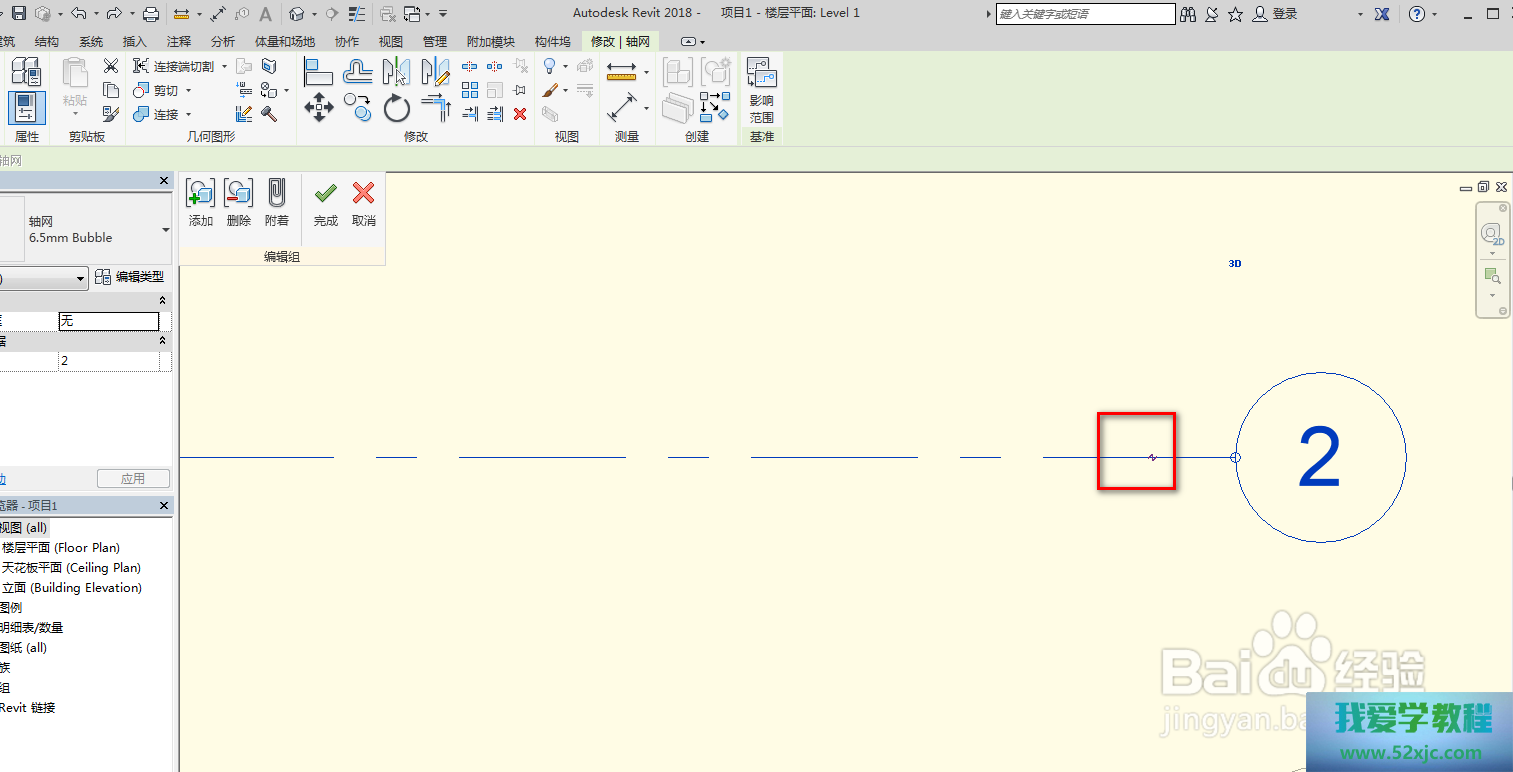The height and width of the screenshot is (772, 1513).
Task: Collapse the first properties section chevron
Action: tap(163, 301)
